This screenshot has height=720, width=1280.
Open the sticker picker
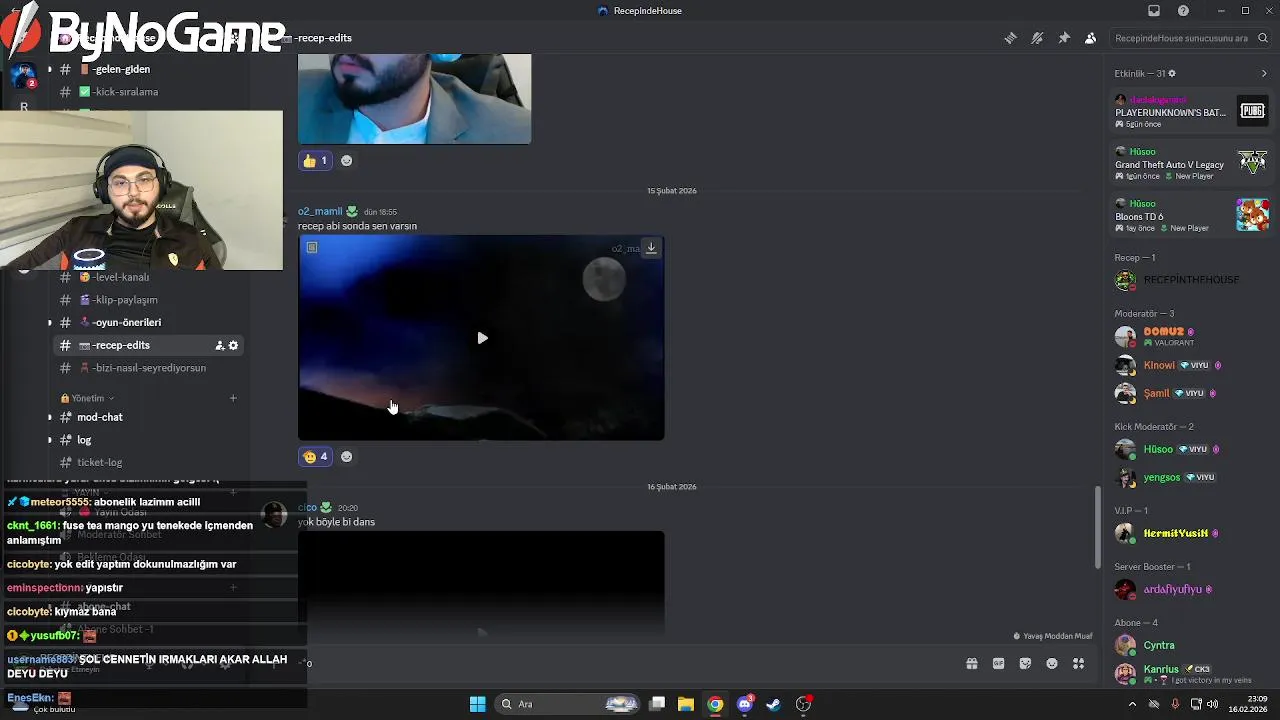[1025, 663]
